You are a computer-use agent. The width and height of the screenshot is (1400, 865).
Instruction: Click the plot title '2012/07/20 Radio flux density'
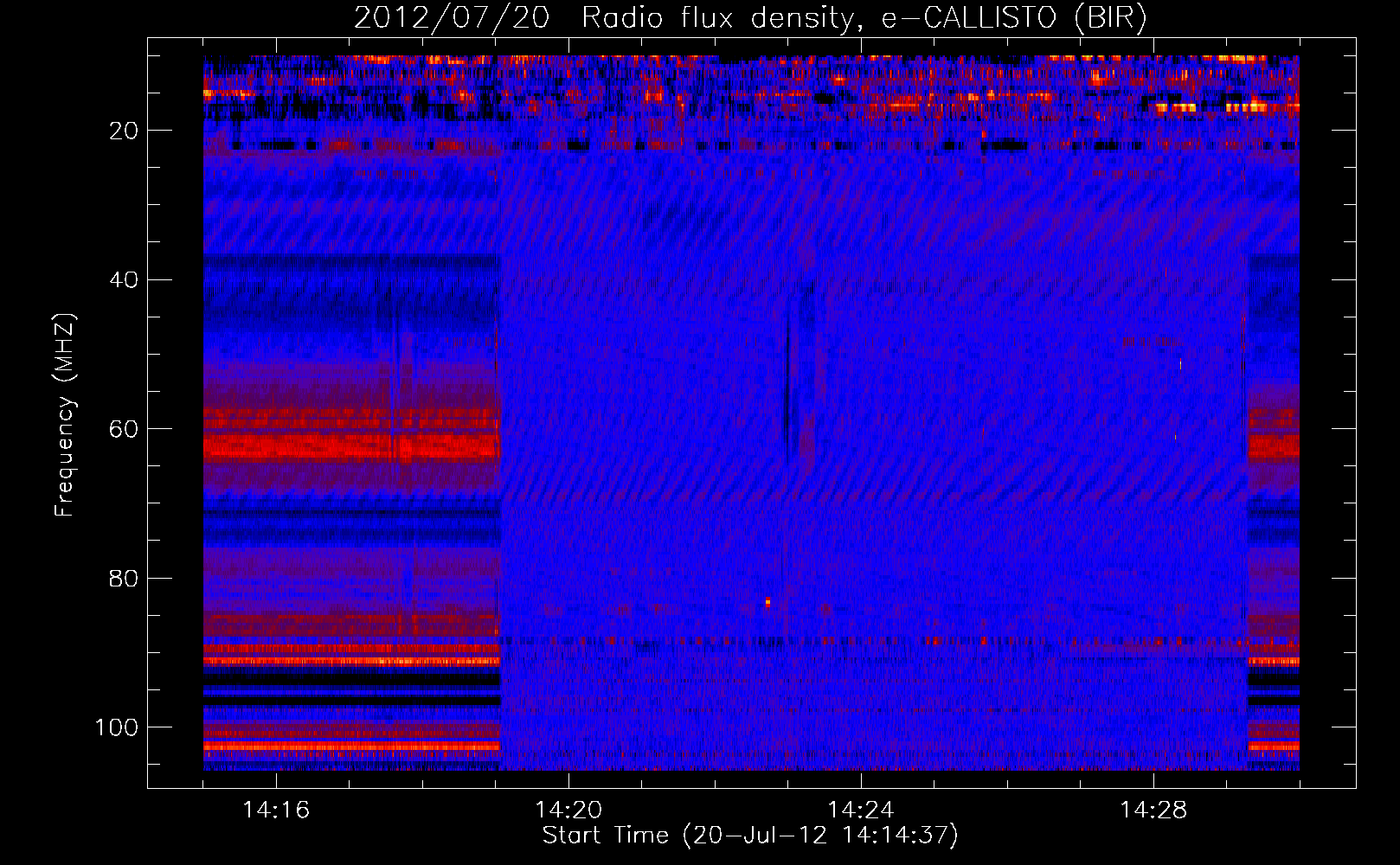coord(751,17)
